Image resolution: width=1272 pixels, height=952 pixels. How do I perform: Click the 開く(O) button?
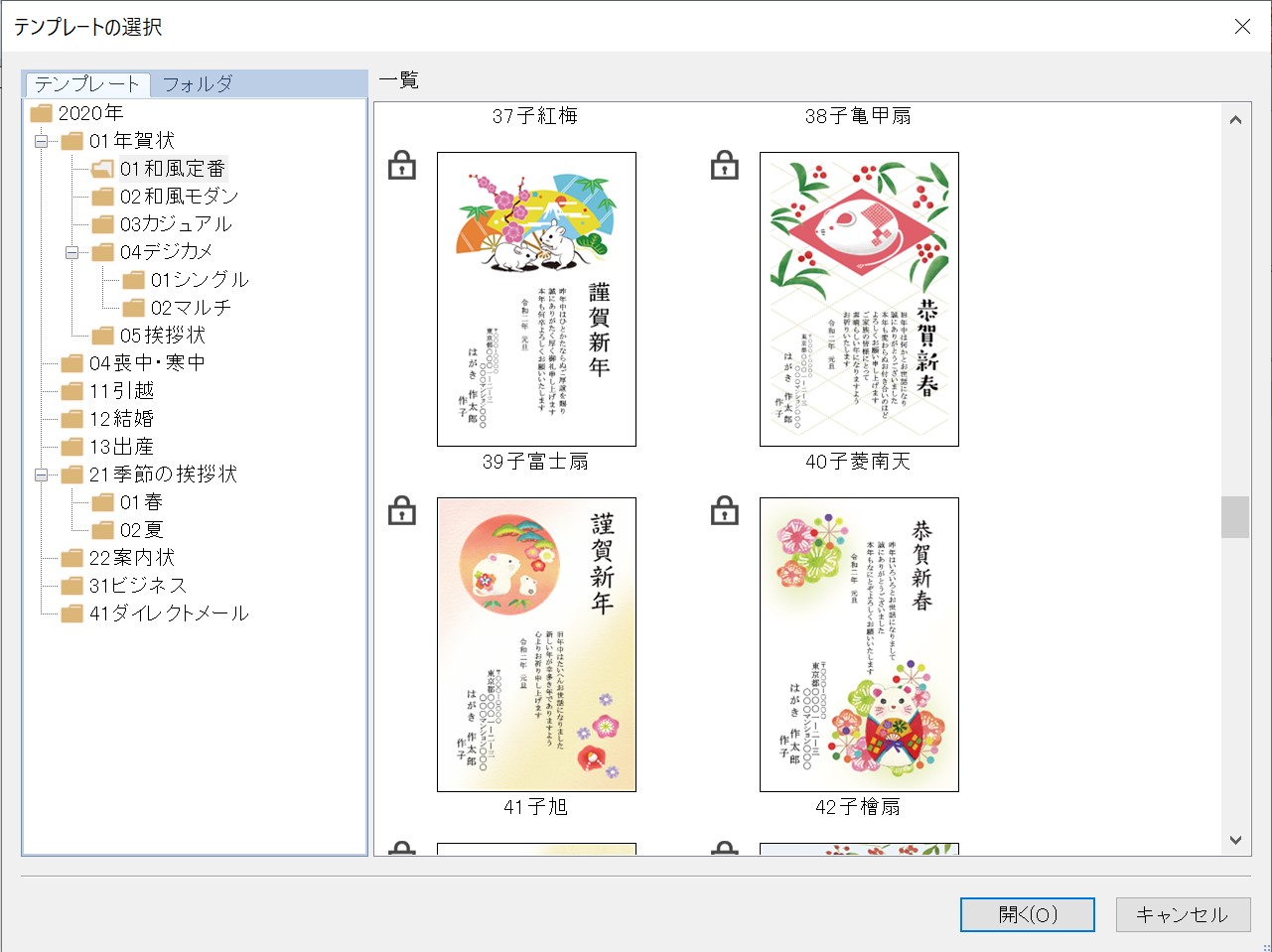(x=1028, y=914)
